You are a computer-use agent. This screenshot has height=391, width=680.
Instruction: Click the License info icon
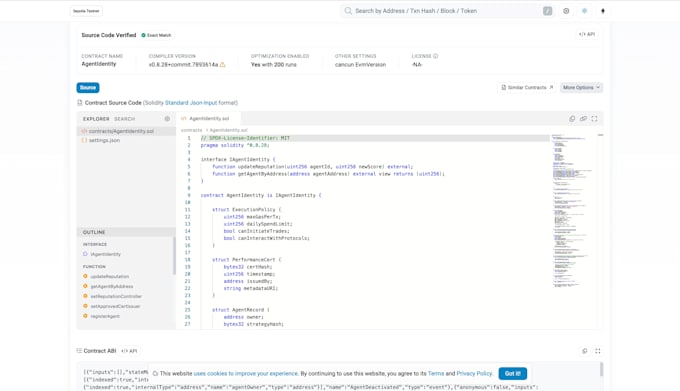point(435,56)
